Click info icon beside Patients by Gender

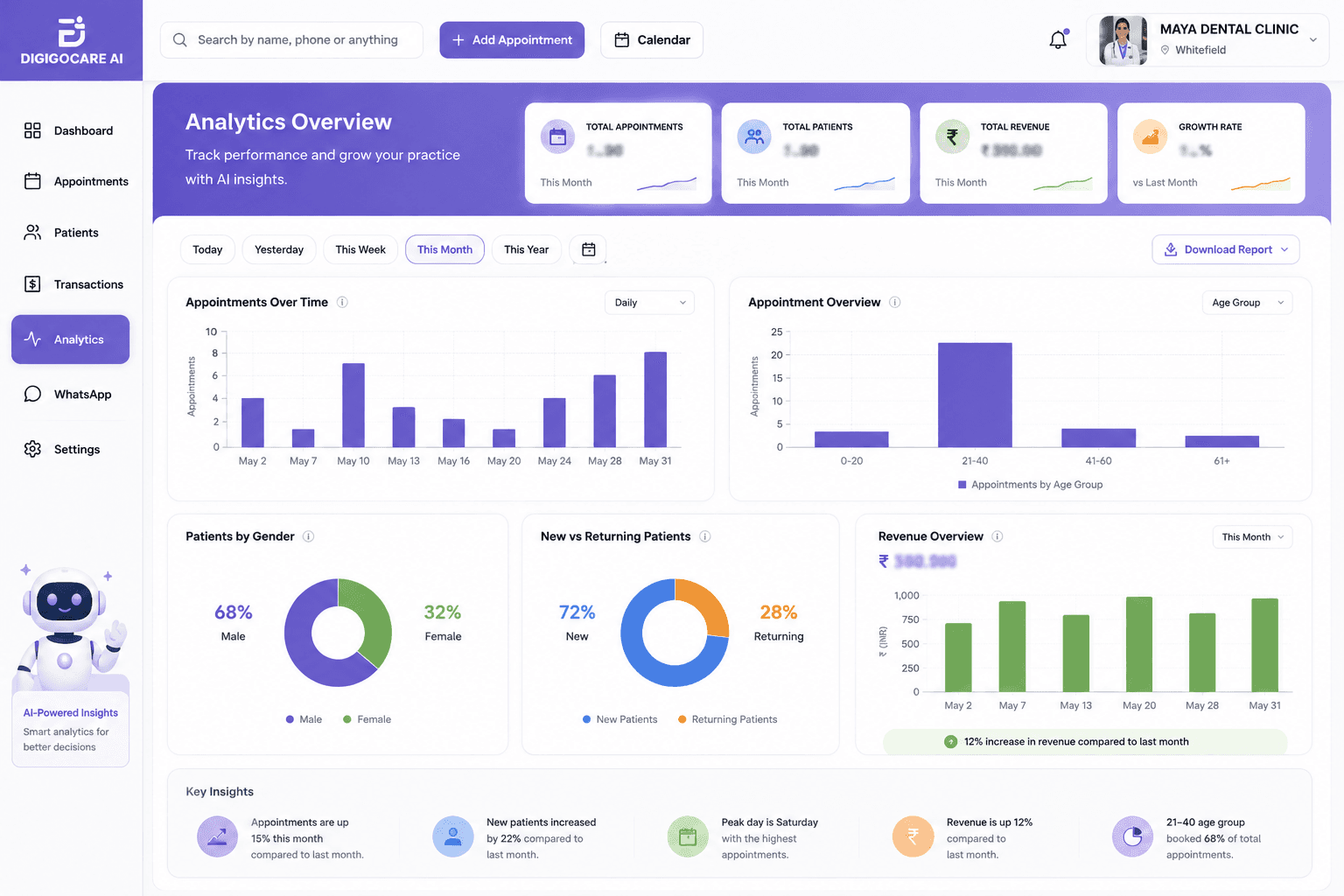tap(308, 536)
